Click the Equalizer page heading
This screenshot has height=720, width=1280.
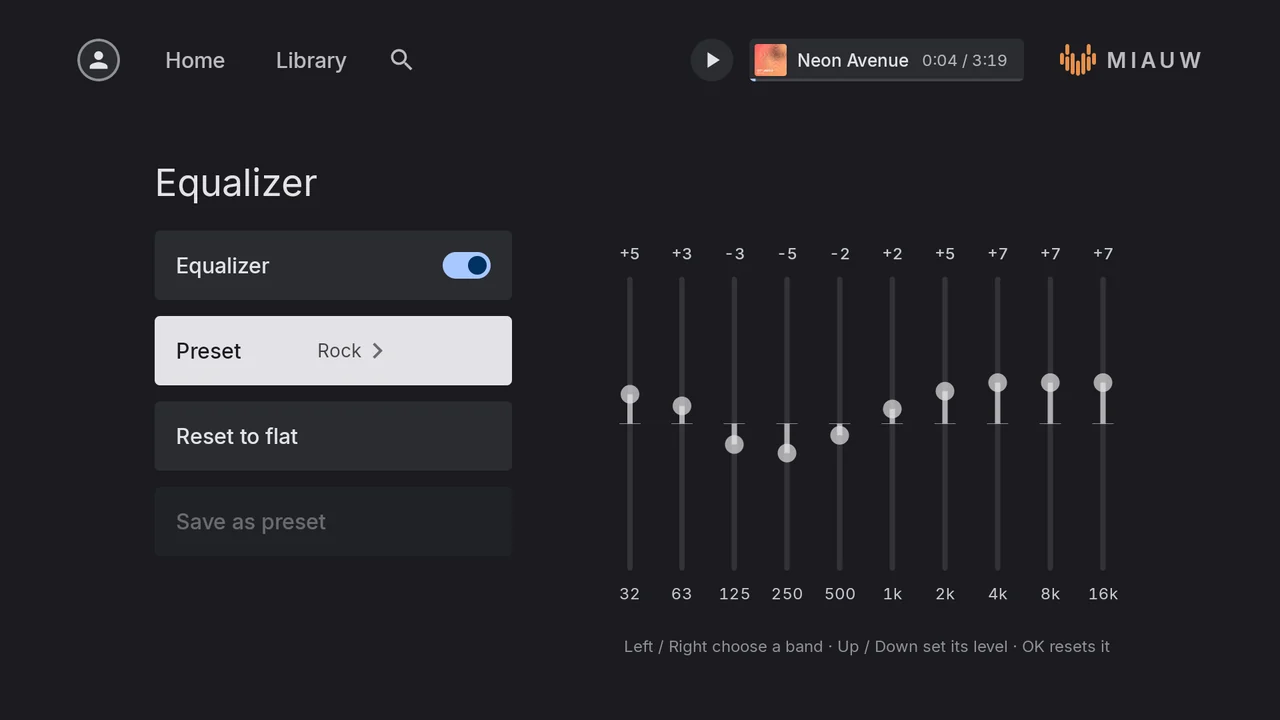(236, 183)
